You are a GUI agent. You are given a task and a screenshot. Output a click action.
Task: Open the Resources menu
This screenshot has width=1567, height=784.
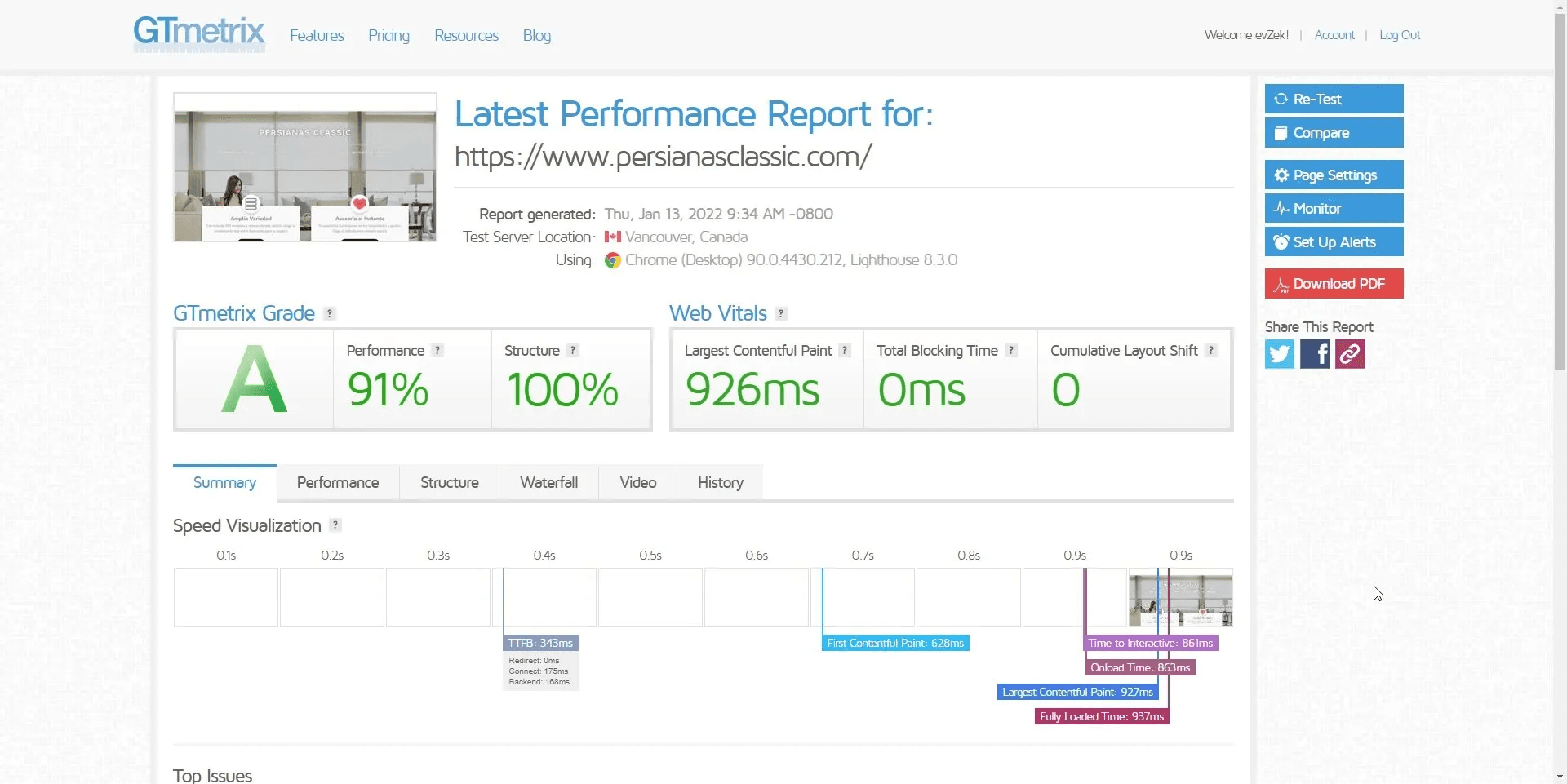tap(466, 35)
